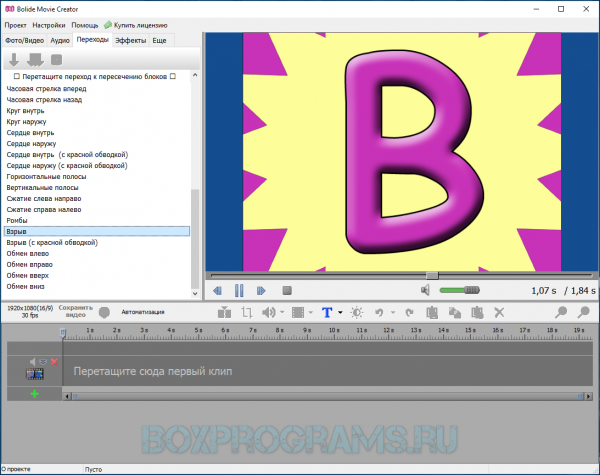Mute the track with its speaker icon
This screenshot has width=600, height=475.
[33, 362]
